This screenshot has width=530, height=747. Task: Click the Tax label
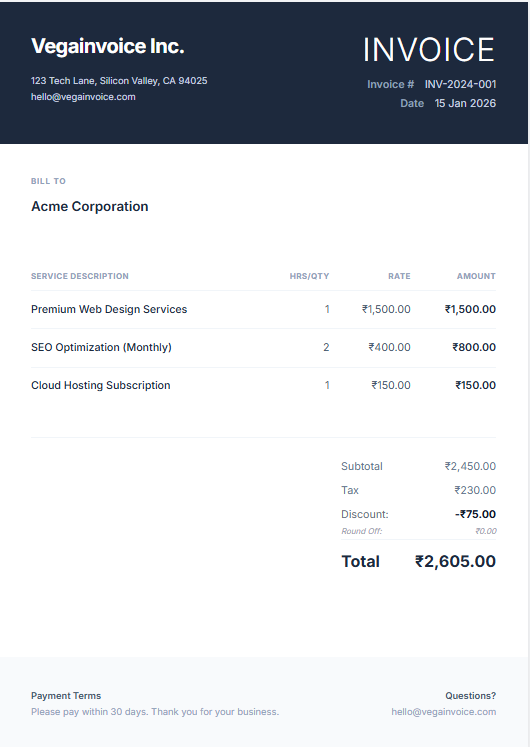point(350,490)
